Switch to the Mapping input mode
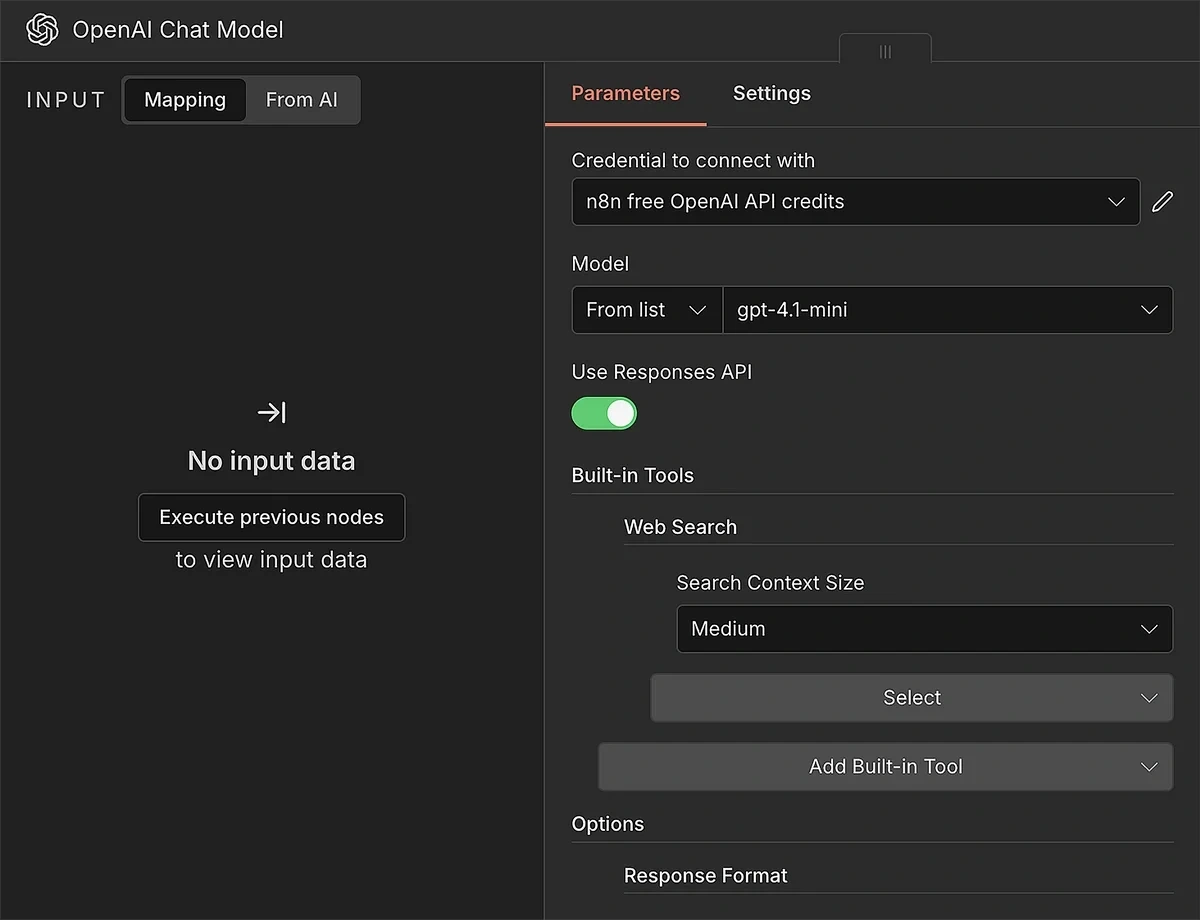The image size is (1200, 920). [184, 100]
